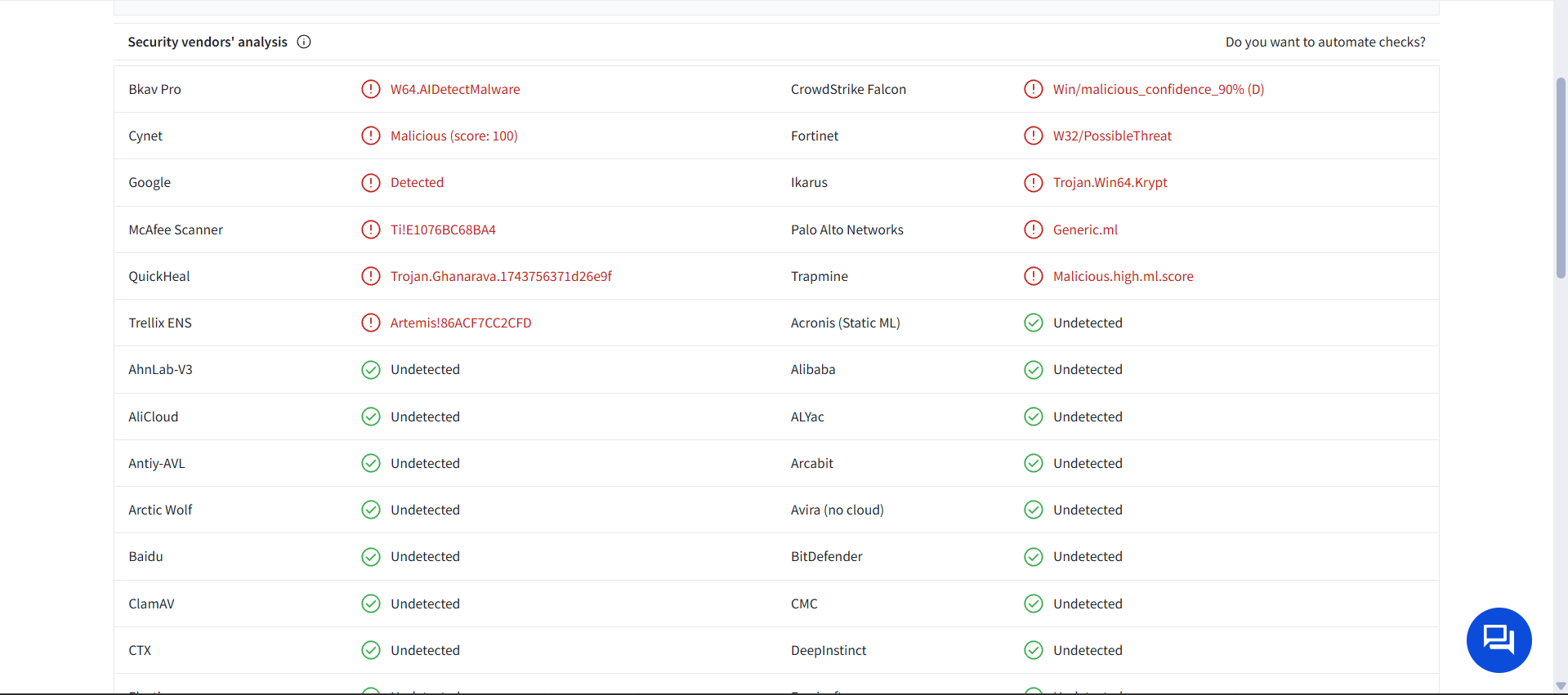Click the green check icon for BitDefender
Viewport: 1568px width, 695px height.
[1034, 556]
